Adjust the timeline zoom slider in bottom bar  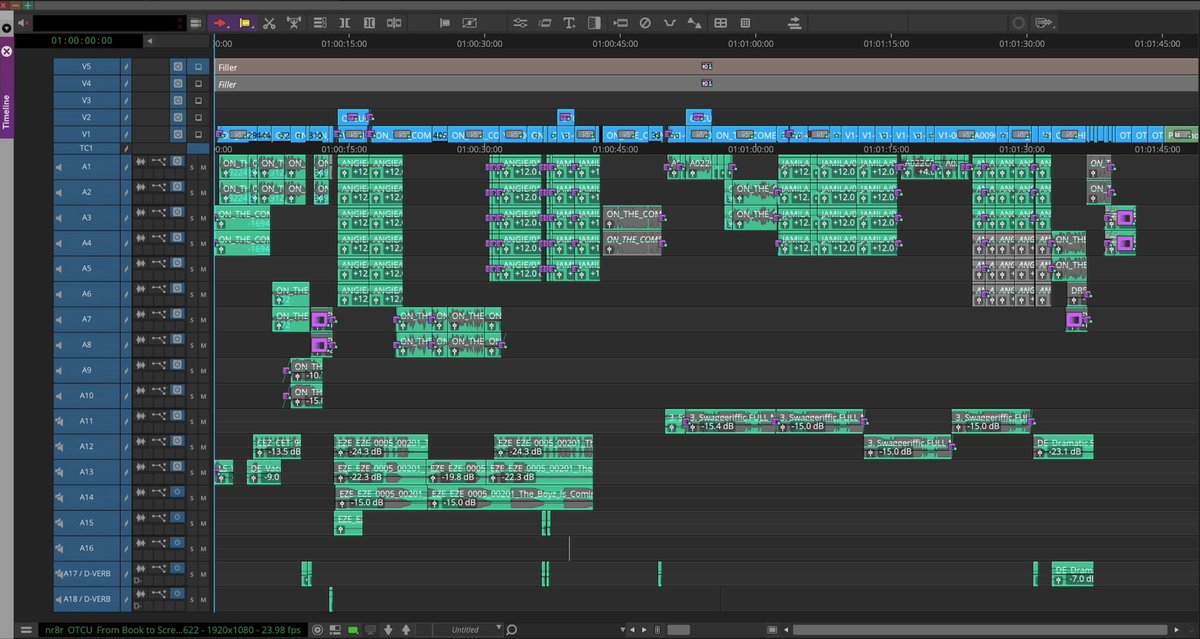pos(677,630)
